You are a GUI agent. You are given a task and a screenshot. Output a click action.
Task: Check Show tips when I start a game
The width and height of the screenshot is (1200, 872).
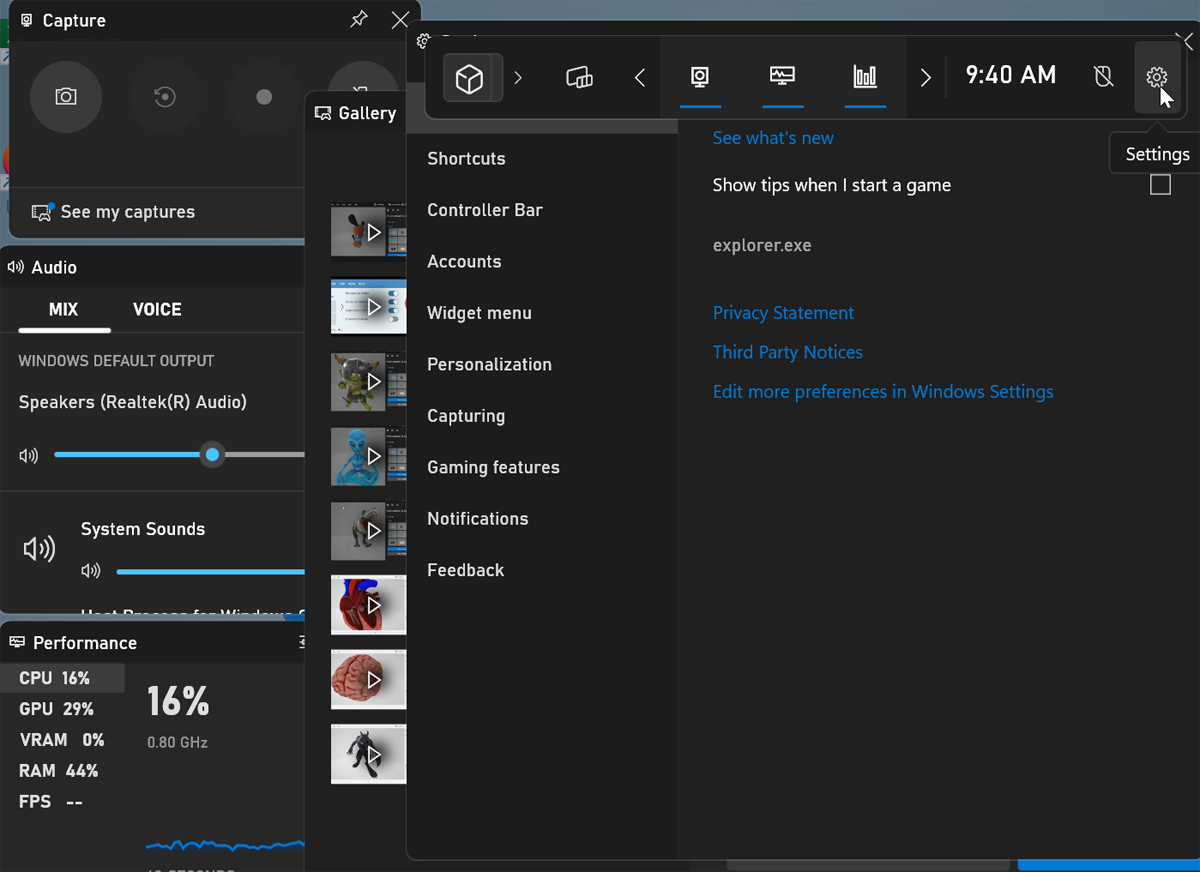[1160, 184]
